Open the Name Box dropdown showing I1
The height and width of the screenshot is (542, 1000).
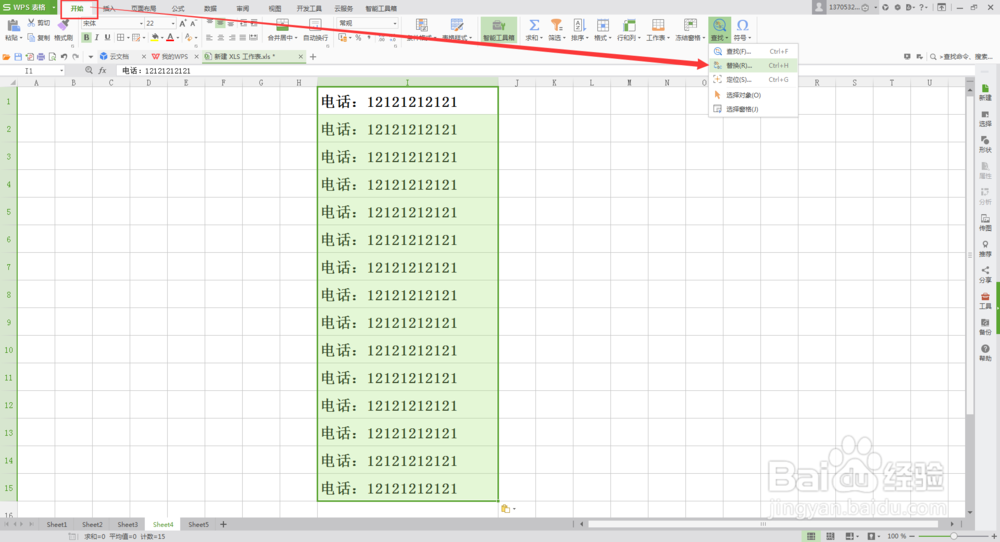61,71
